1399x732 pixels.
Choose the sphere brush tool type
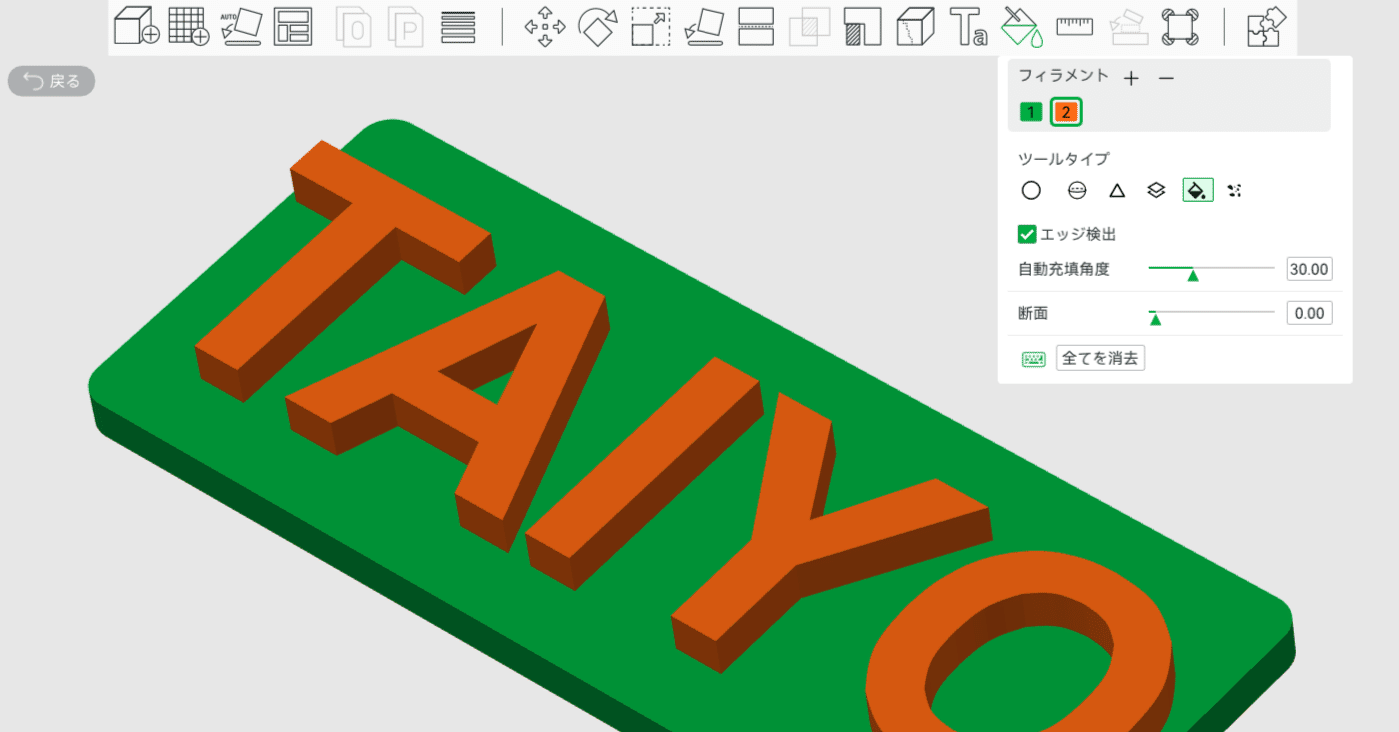point(1077,190)
